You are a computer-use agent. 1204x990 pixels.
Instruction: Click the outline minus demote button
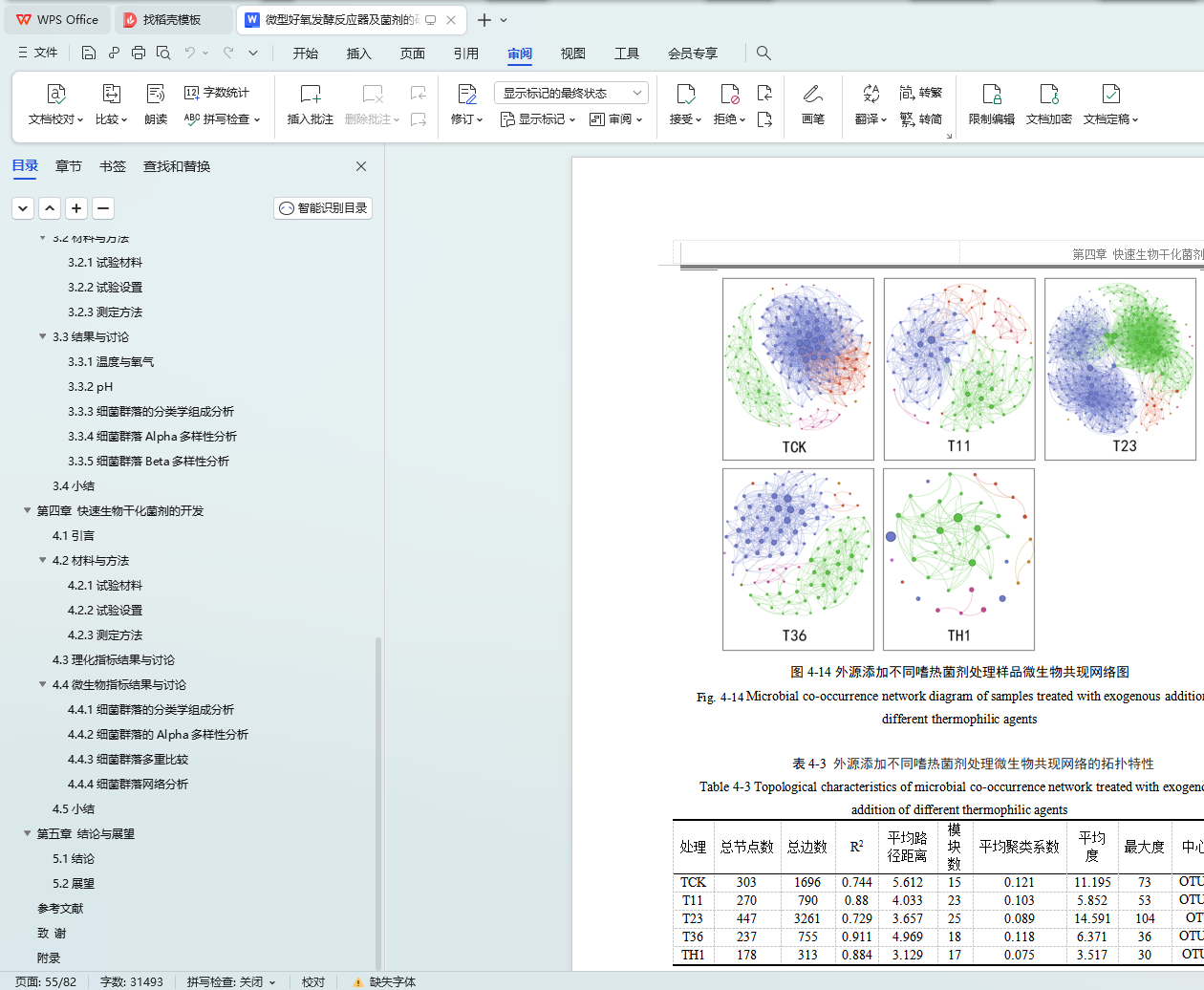click(x=103, y=207)
